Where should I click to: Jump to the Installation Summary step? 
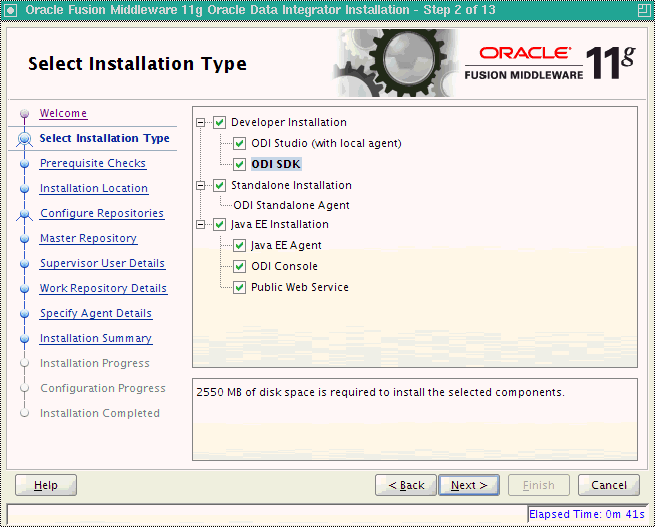pyautogui.click(x=96, y=339)
